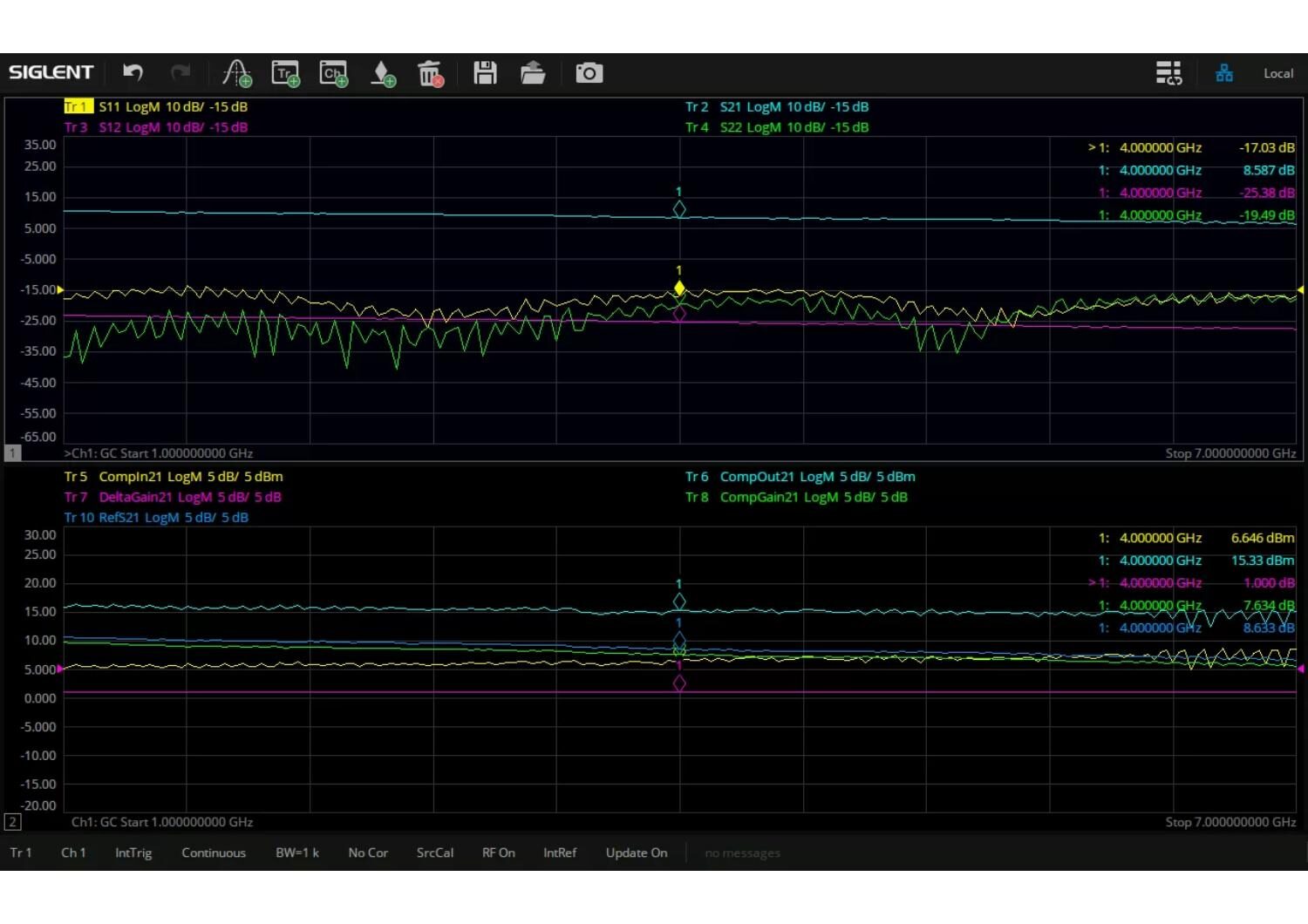Select trace Tr 3 S12 label
1308x924 pixels.
[156, 127]
